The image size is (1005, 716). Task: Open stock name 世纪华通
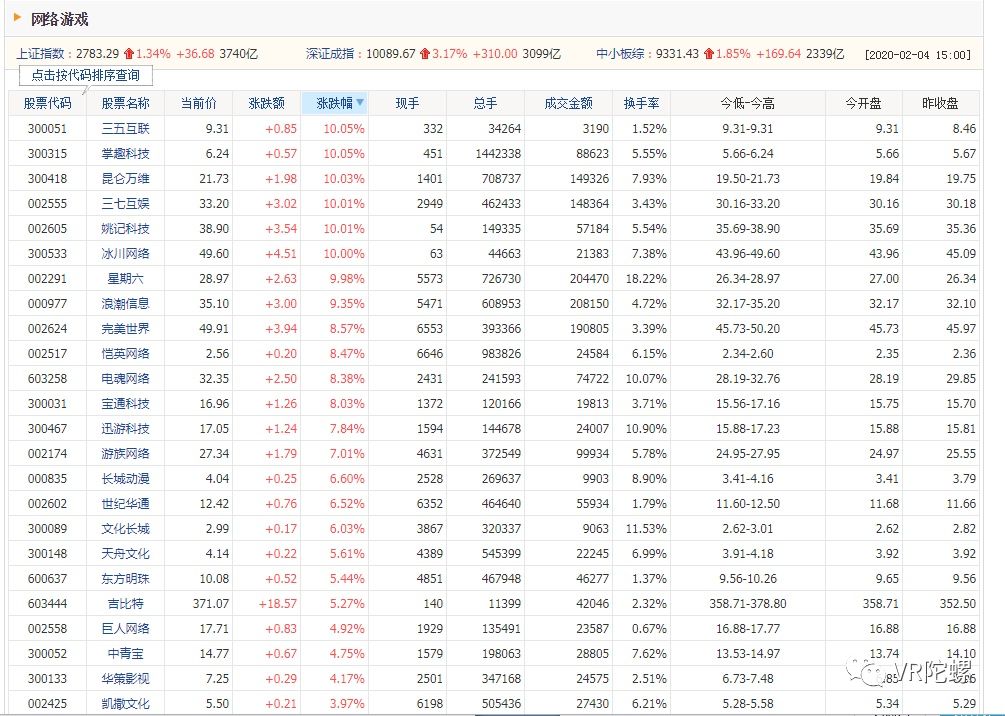click(126, 503)
